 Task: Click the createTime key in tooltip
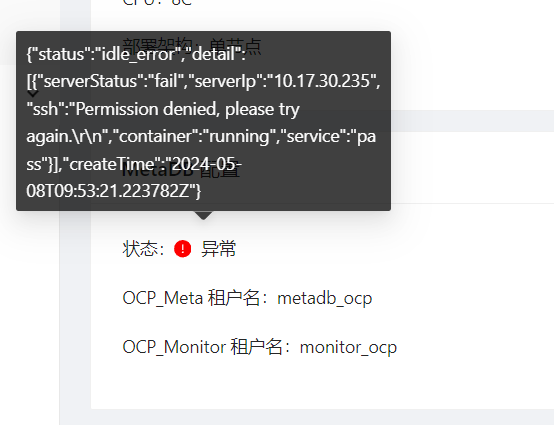112,164
